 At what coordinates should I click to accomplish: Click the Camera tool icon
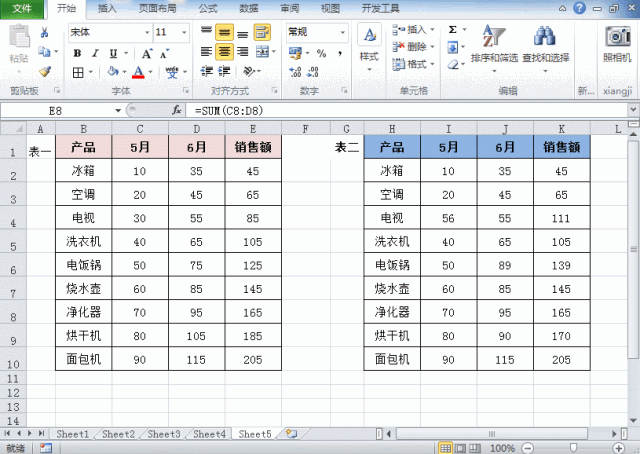617,38
